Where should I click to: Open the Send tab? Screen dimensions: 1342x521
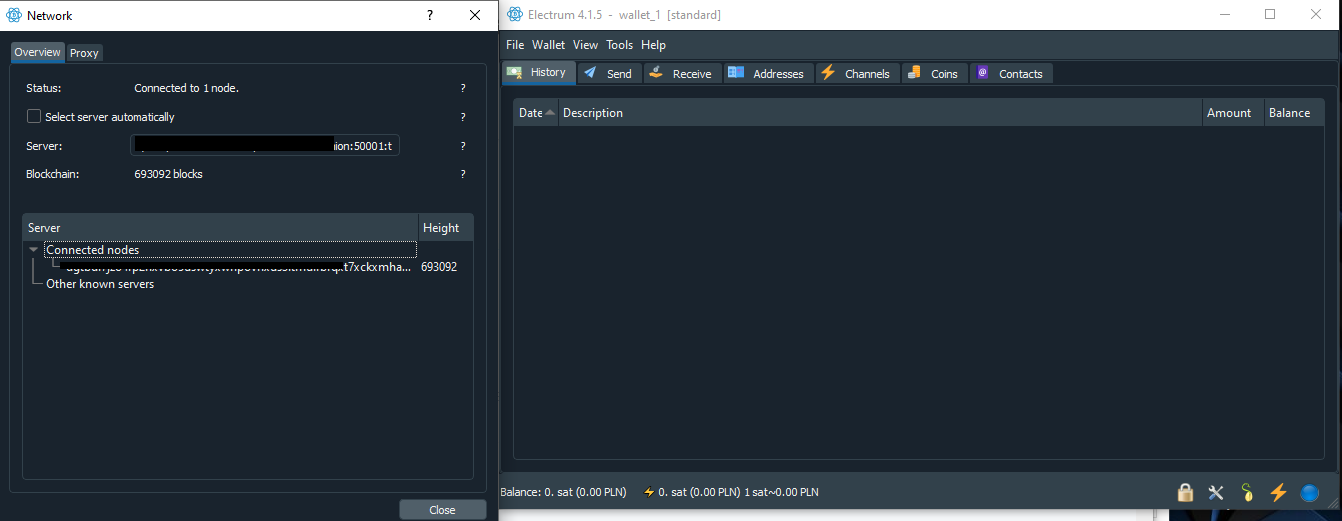pyautogui.click(x=608, y=73)
